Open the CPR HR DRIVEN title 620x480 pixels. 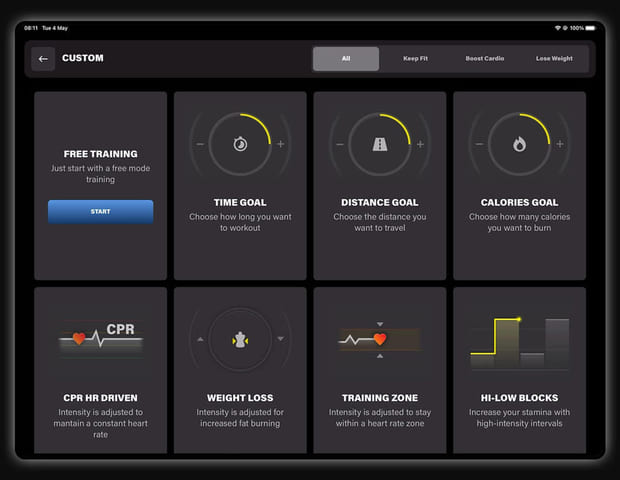pyautogui.click(x=100, y=398)
